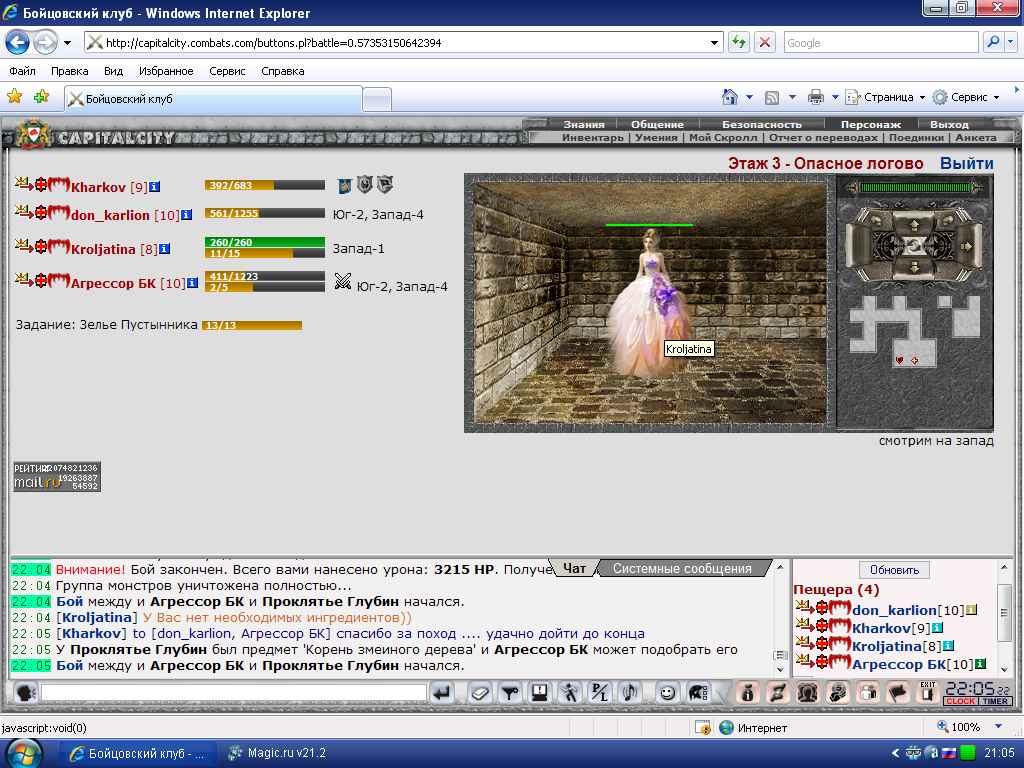Open the zoom level dropdown next to 100%
The image size is (1024, 768).
point(998,726)
